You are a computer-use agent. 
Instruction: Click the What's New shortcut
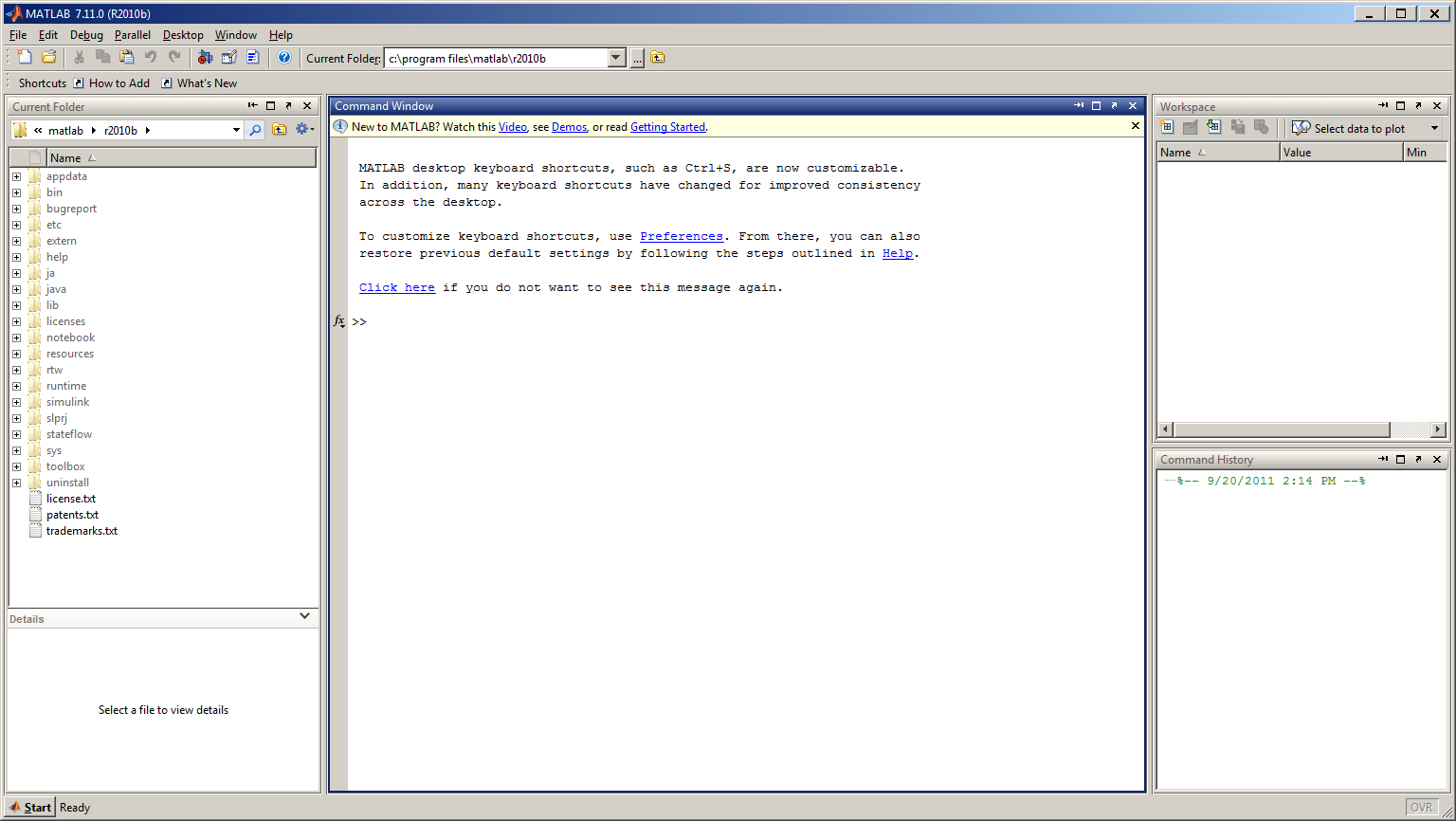tap(199, 83)
